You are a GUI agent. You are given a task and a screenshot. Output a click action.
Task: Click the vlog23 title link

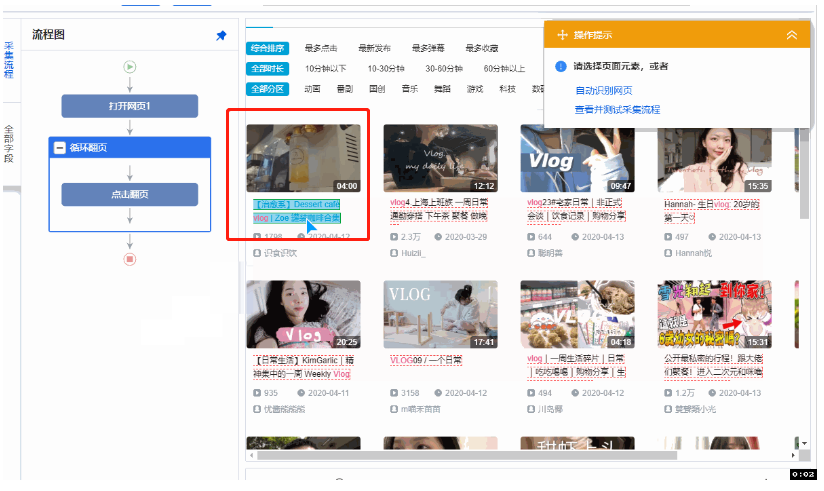(x=576, y=209)
